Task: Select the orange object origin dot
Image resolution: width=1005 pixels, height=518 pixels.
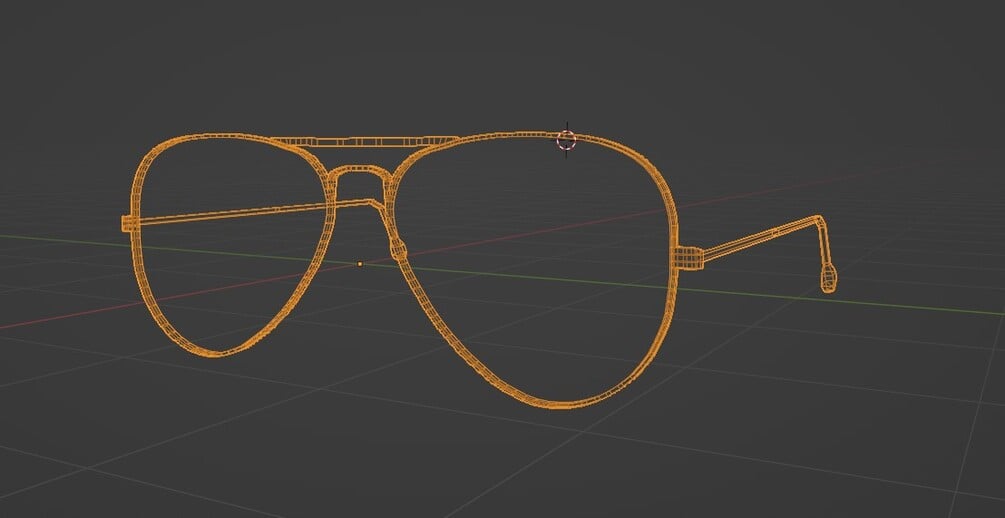Action: (x=360, y=263)
